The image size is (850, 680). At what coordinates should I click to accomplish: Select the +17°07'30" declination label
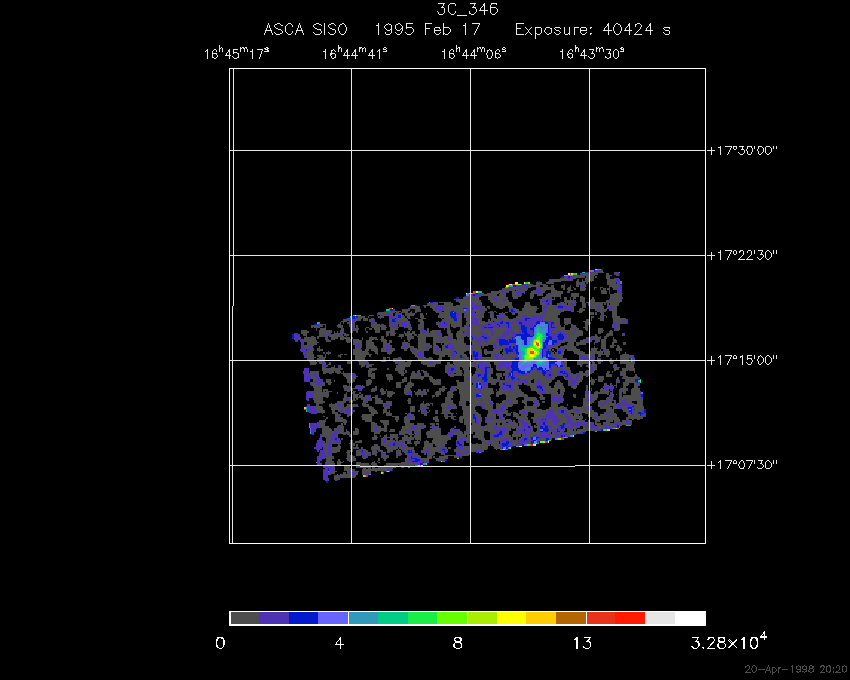click(756, 465)
